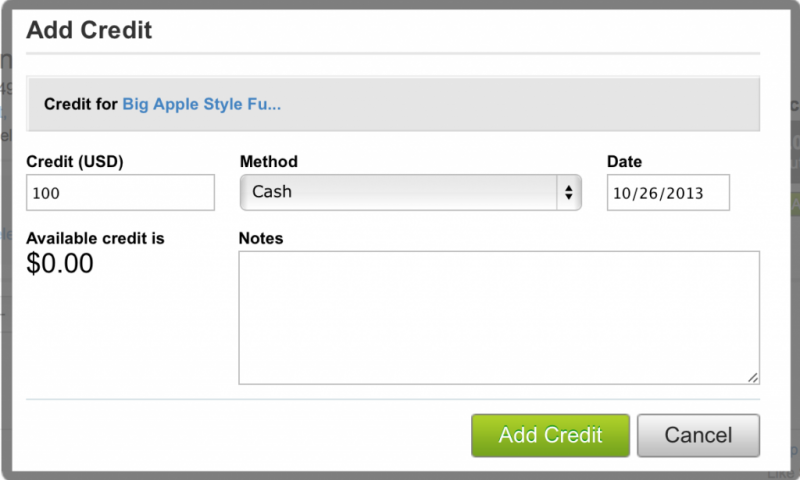The height and width of the screenshot is (480, 800).
Task: Click the Notes label
Action: coord(261,239)
